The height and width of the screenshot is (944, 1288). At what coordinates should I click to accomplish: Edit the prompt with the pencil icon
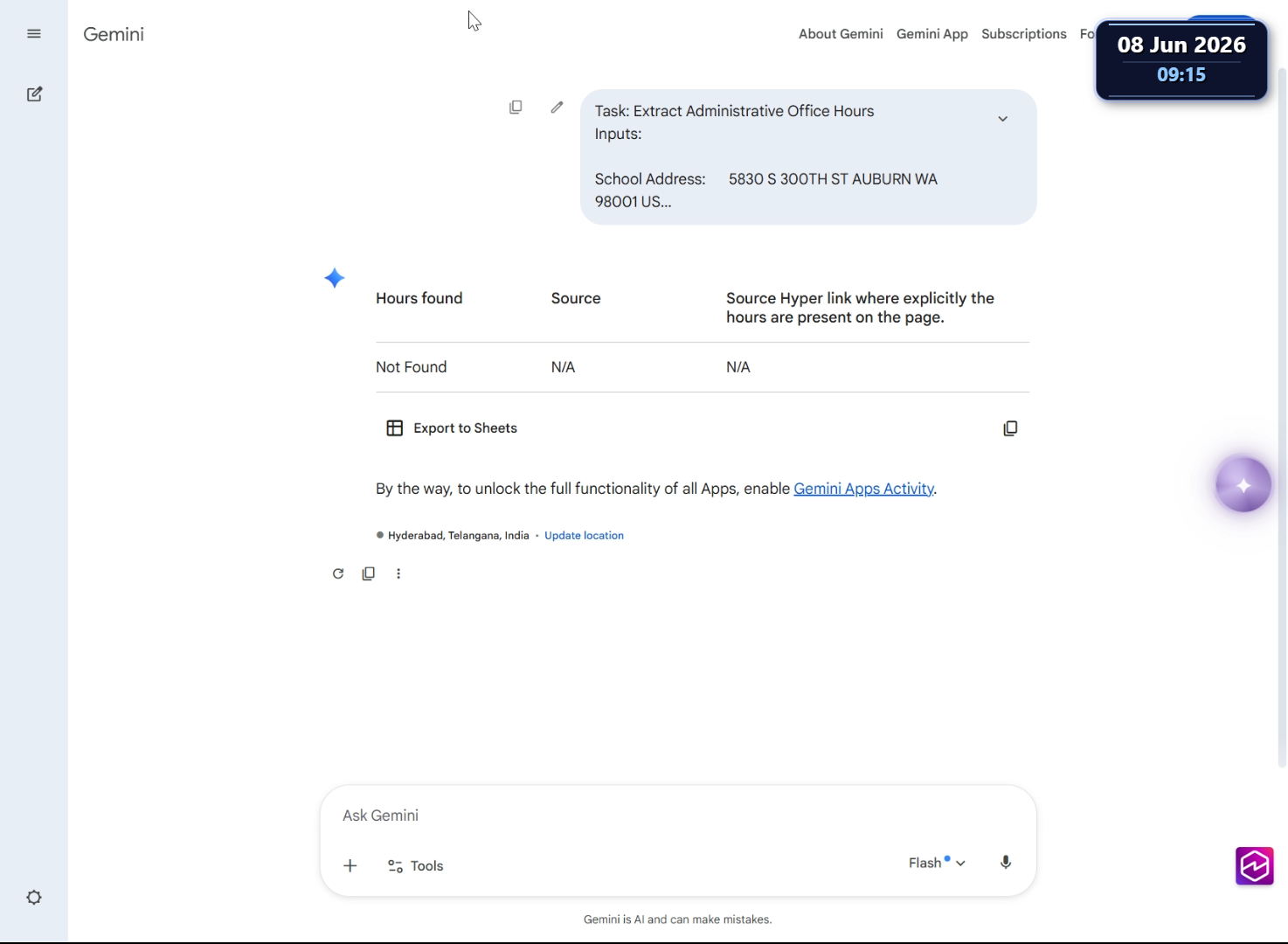557,107
